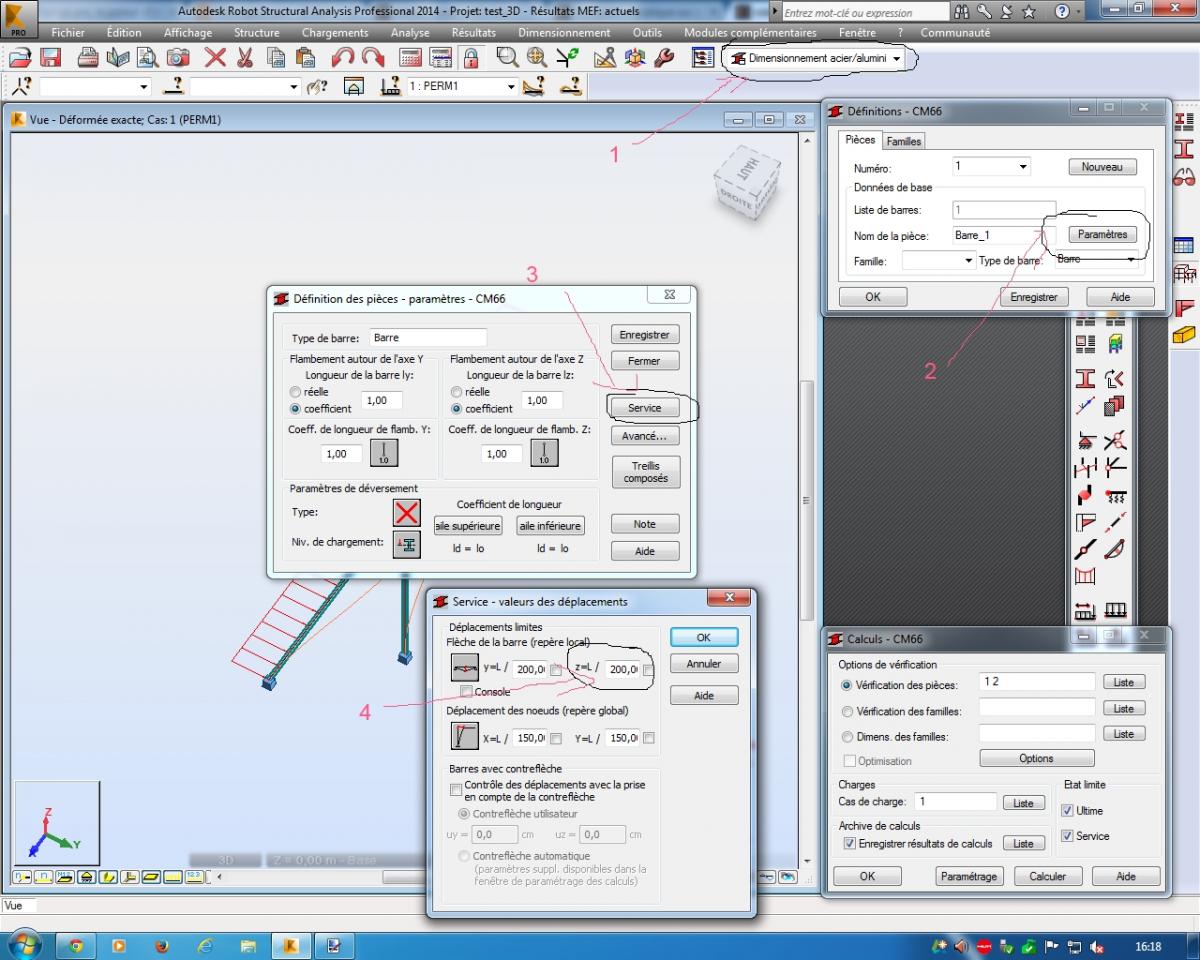Click the Paramétrage button in Calculs

pyautogui.click(x=969, y=876)
